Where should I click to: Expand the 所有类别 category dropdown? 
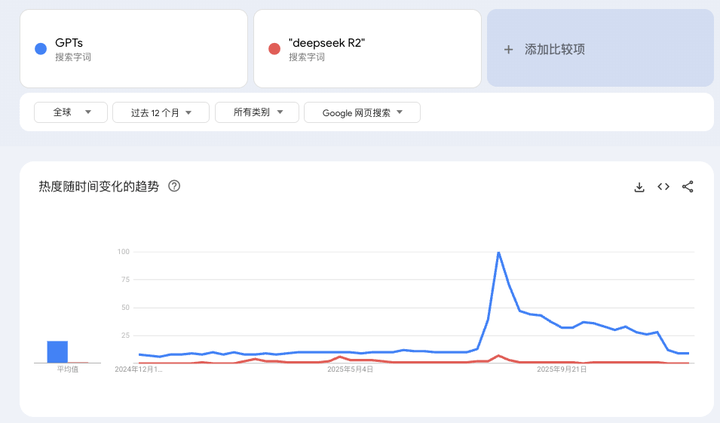tap(256, 113)
